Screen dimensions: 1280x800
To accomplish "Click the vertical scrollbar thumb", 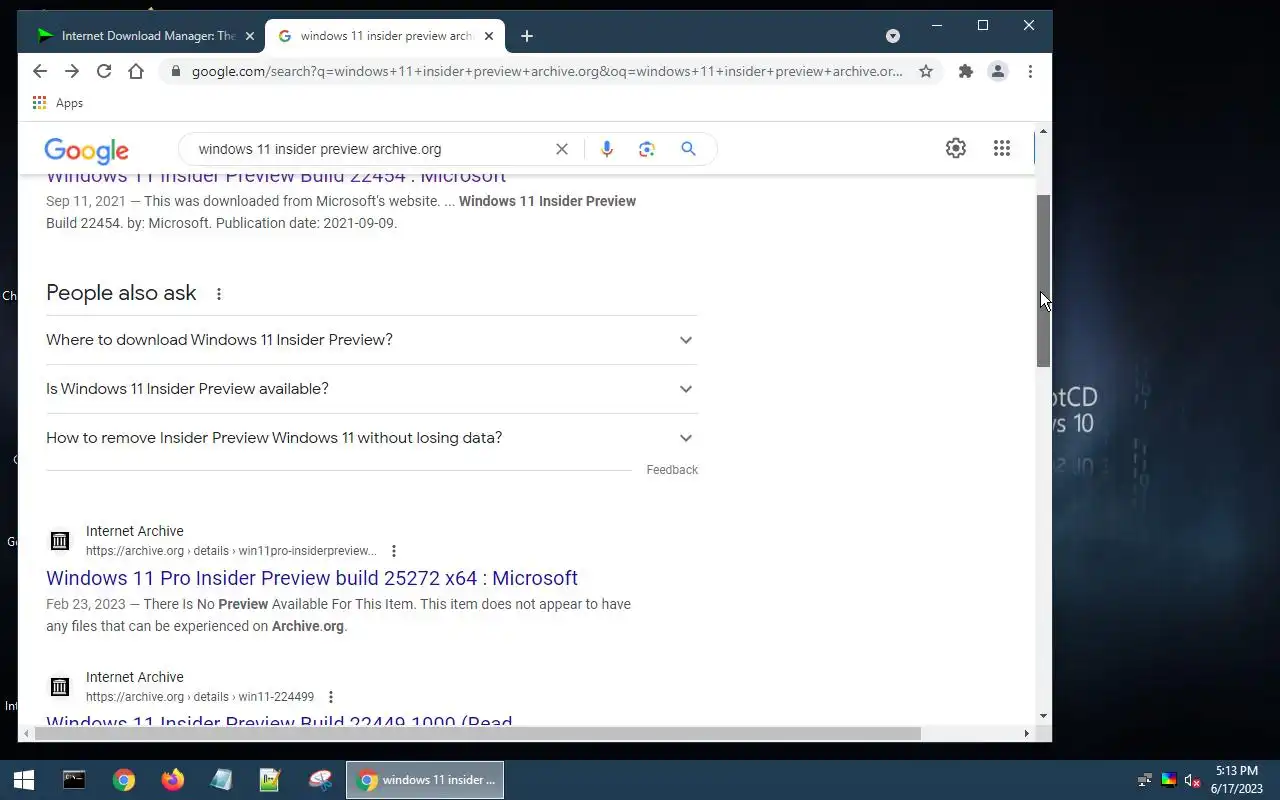I will [x=1043, y=280].
